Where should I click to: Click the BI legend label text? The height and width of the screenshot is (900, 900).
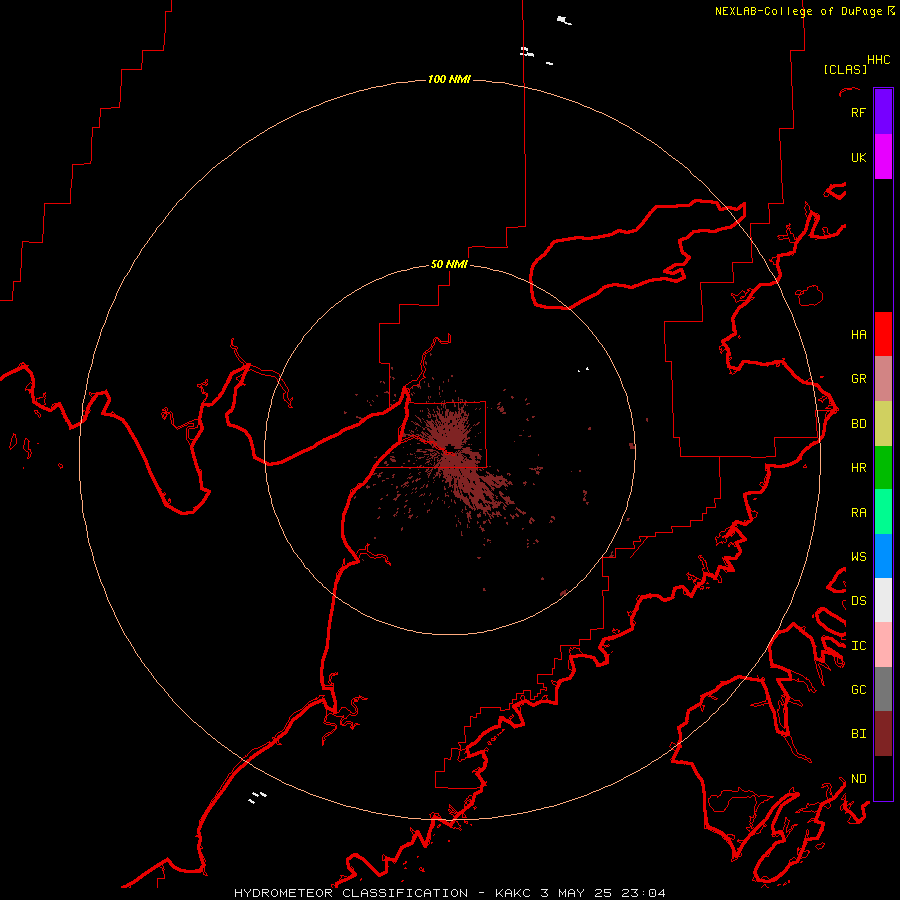pos(859,733)
